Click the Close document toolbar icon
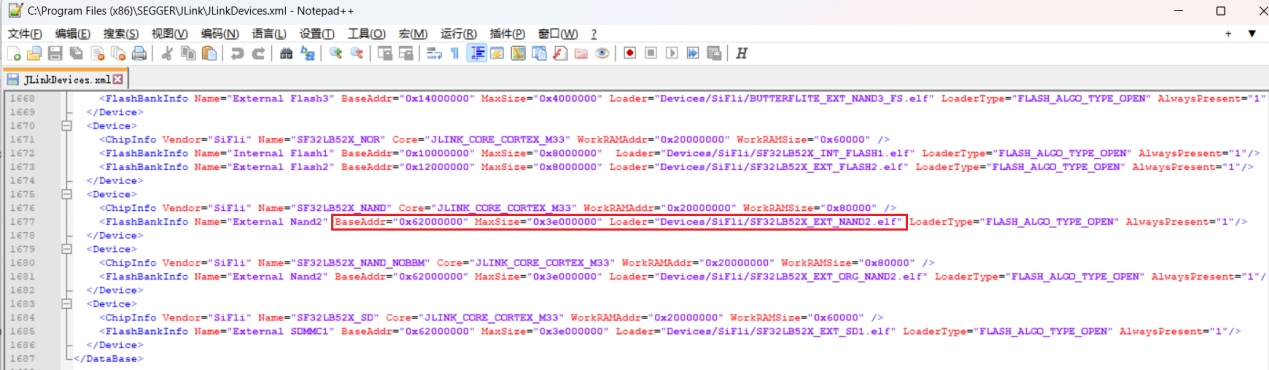This screenshot has width=1269, height=370. (x=97, y=53)
